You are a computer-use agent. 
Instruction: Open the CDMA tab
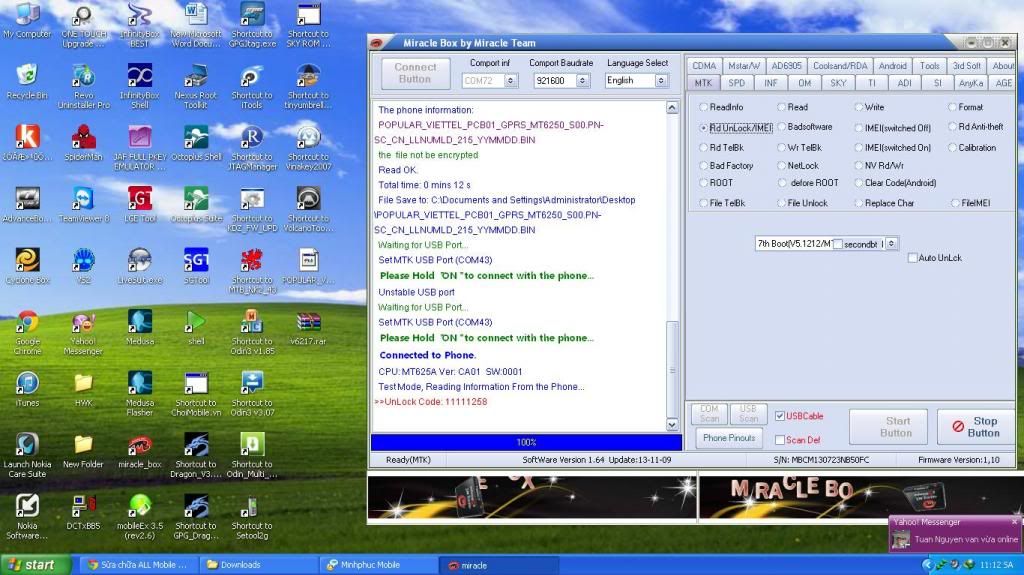coord(704,66)
